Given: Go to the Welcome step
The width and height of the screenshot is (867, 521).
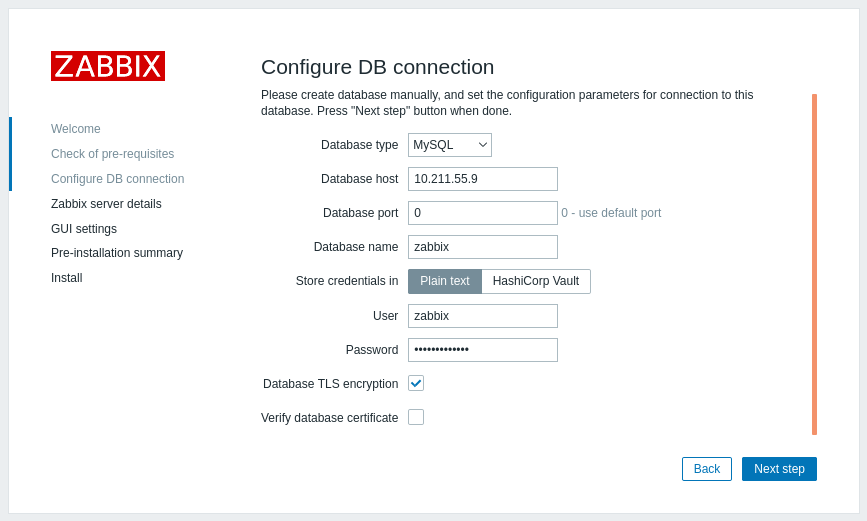Looking at the screenshot, I should 76,129.
